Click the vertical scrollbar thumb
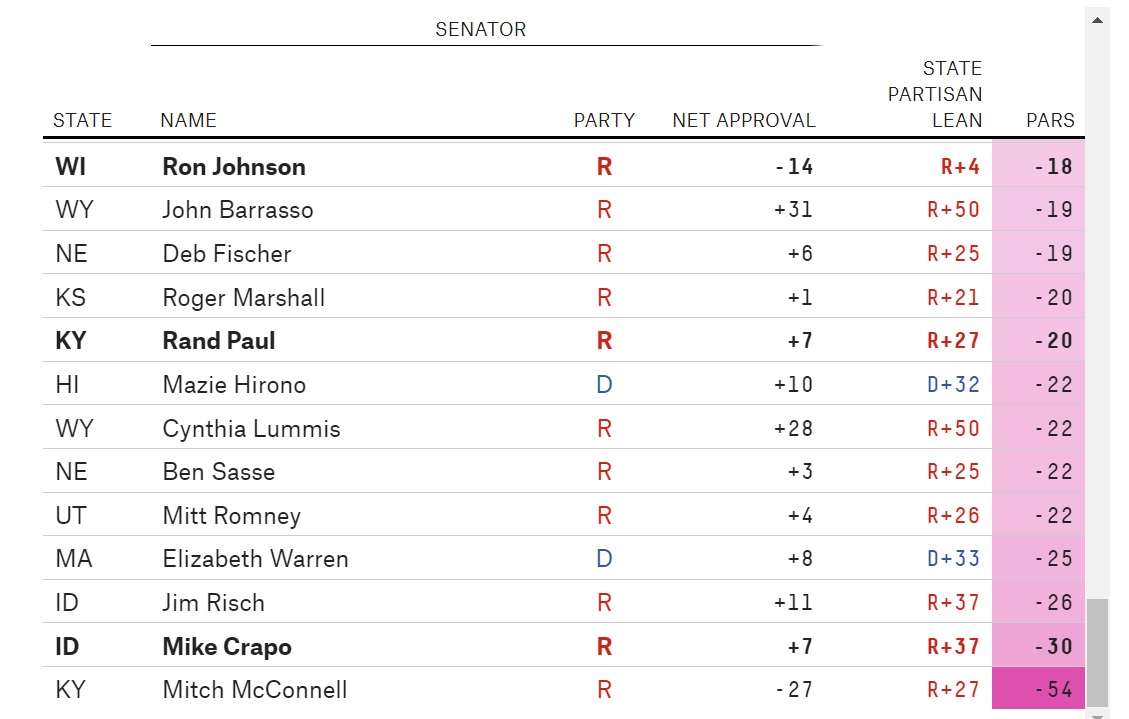Image resolution: width=1129 pixels, height=719 pixels. pyautogui.click(x=1097, y=651)
